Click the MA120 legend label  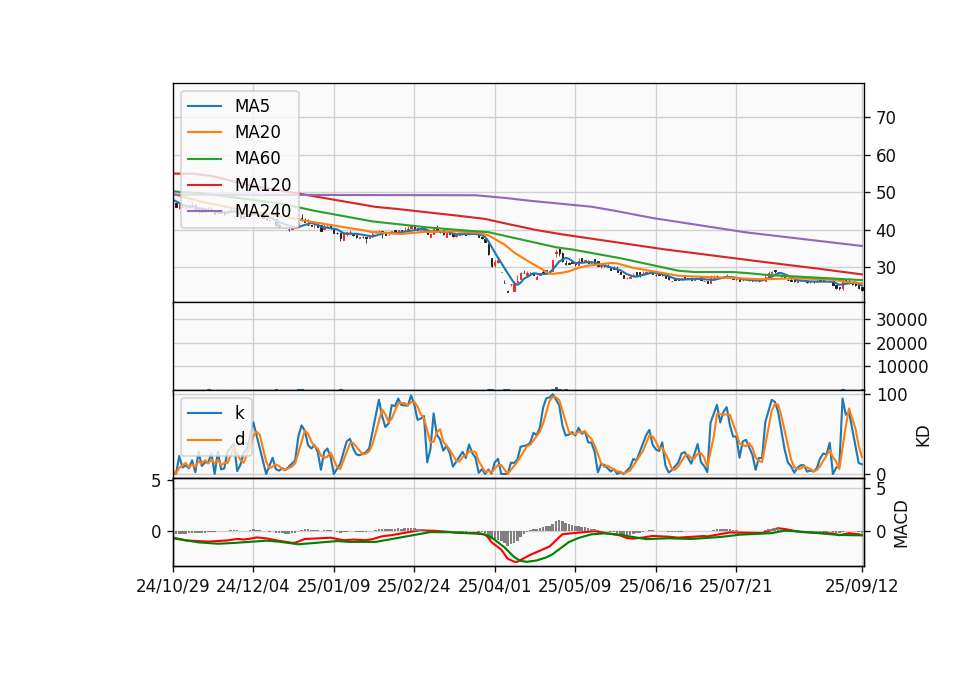(263, 185)
